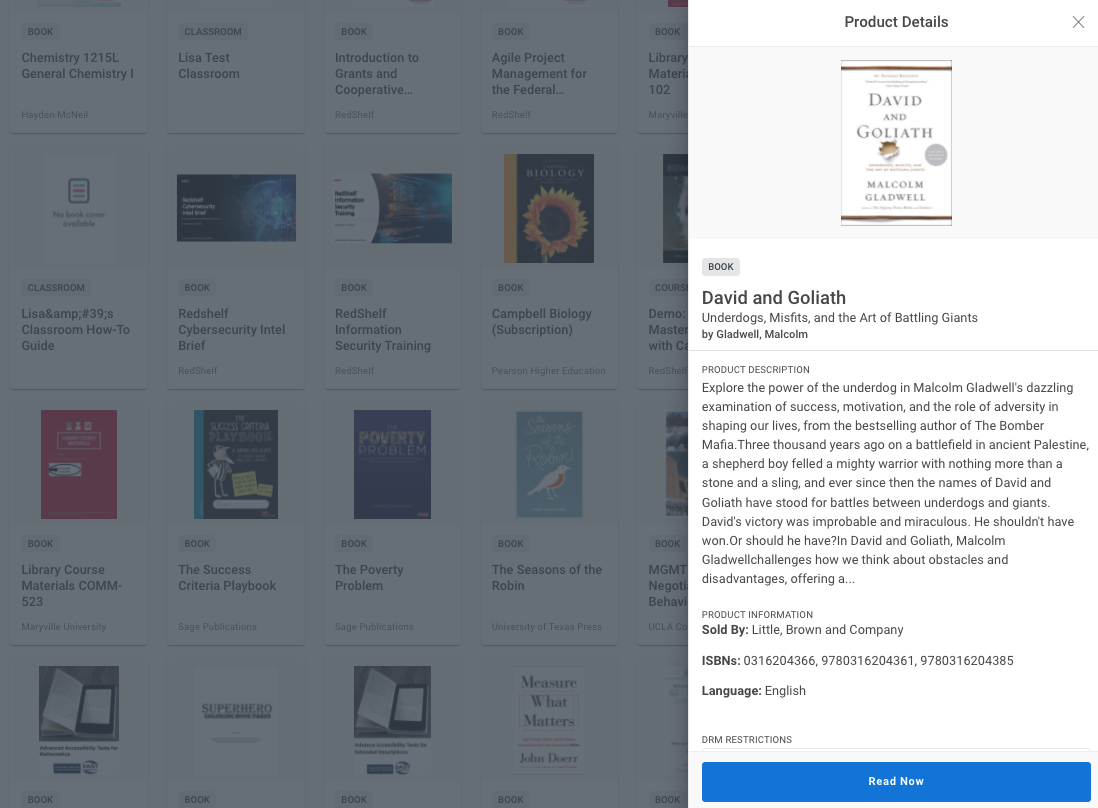Click the ISBNs line in product information

point(858,661)
